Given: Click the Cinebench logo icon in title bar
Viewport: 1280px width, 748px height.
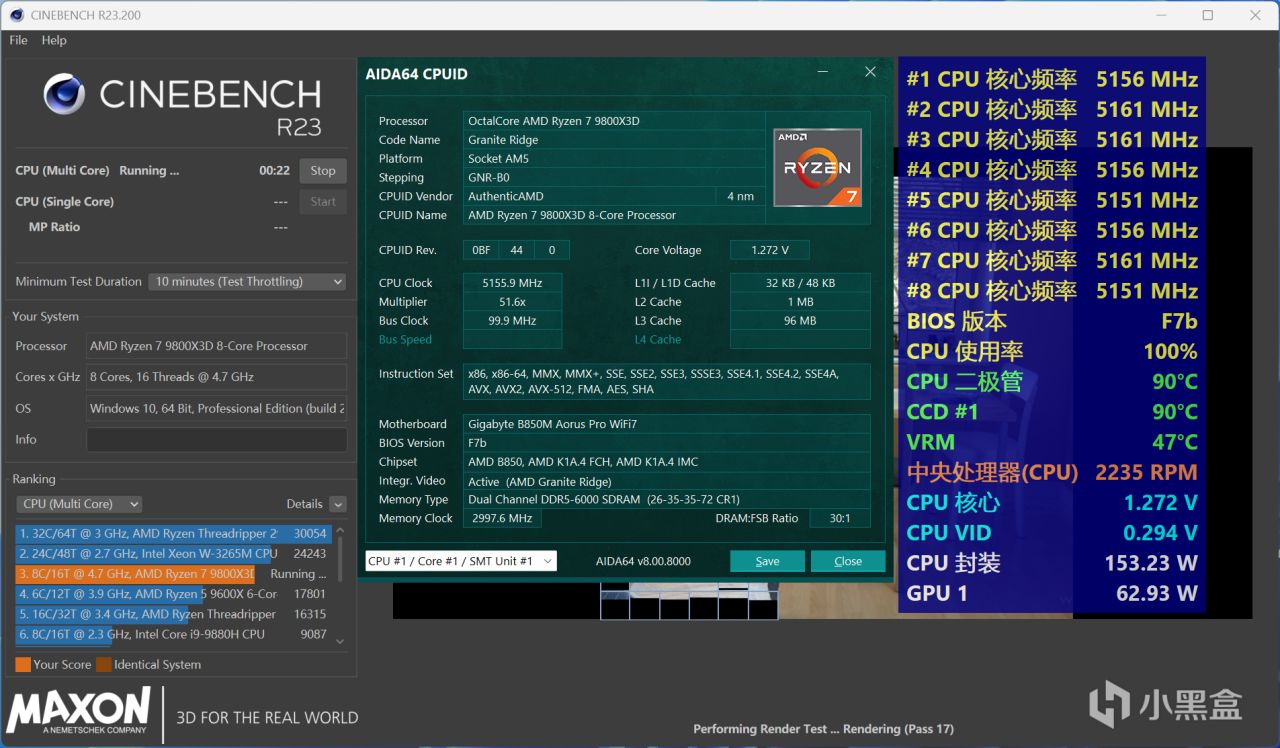Looking at the screenshot, I should coord(17,15).
